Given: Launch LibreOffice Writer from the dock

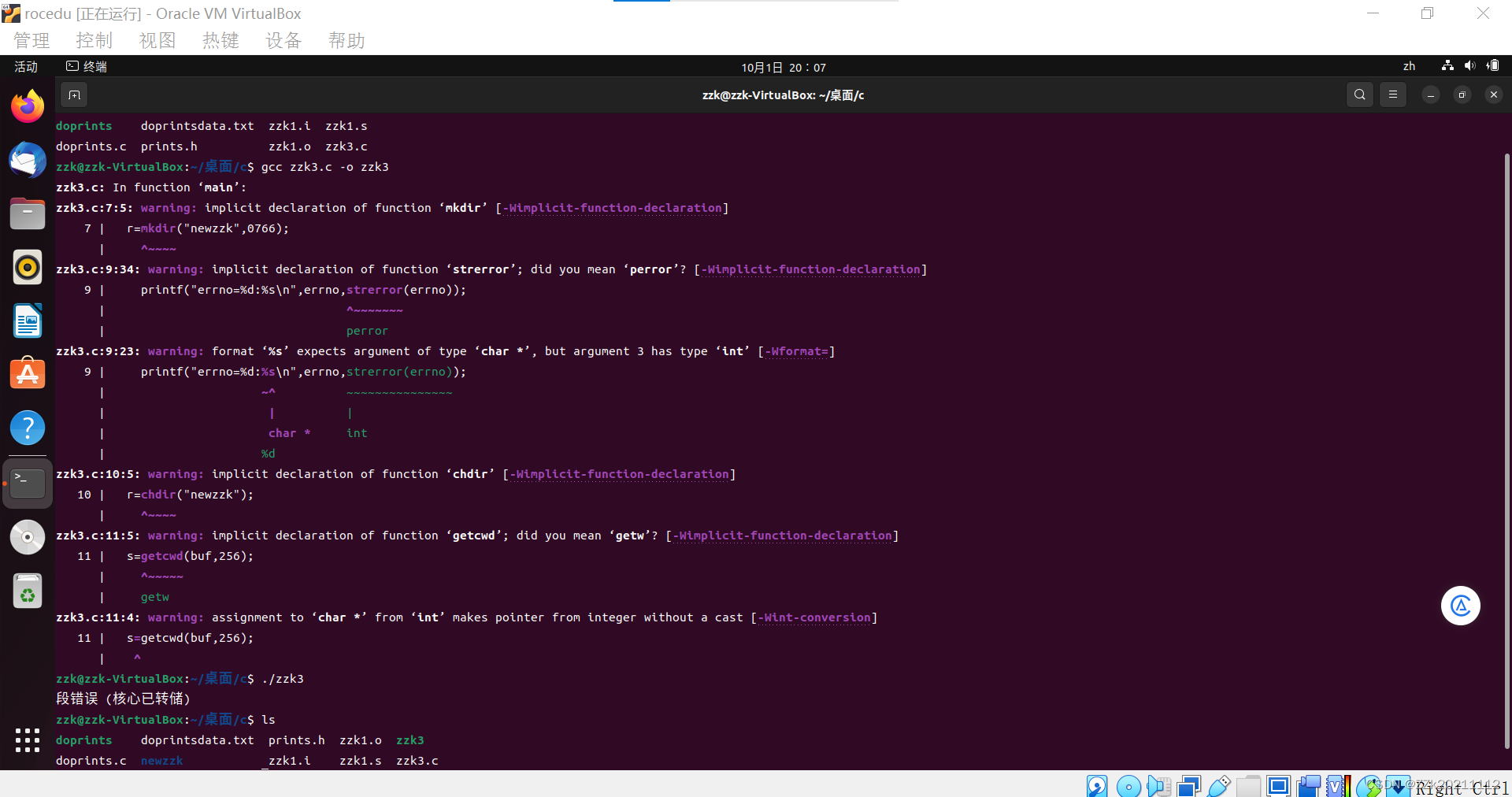Looking at the screenshot, I should 28,321.
